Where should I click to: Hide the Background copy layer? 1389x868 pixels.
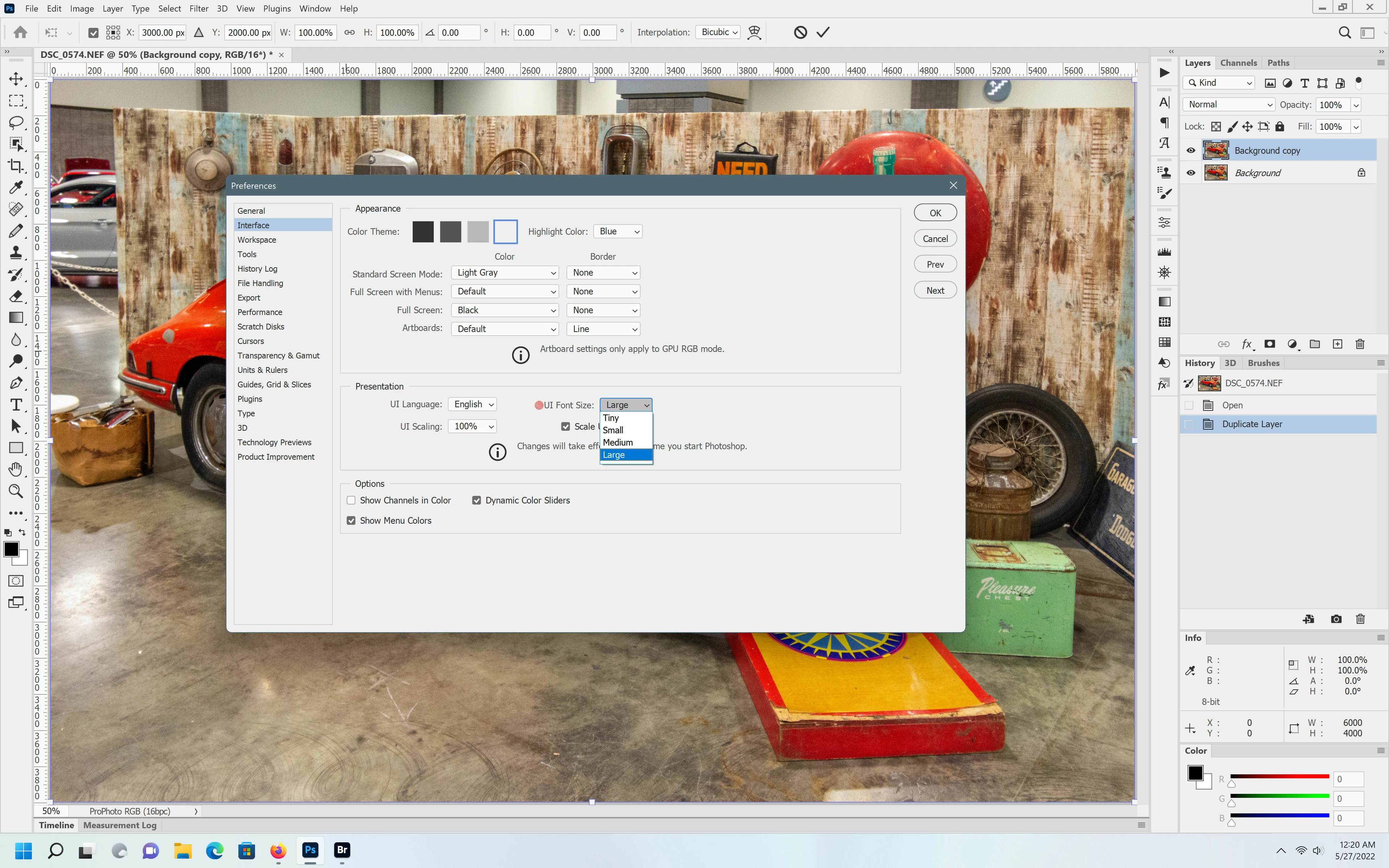1191,150
